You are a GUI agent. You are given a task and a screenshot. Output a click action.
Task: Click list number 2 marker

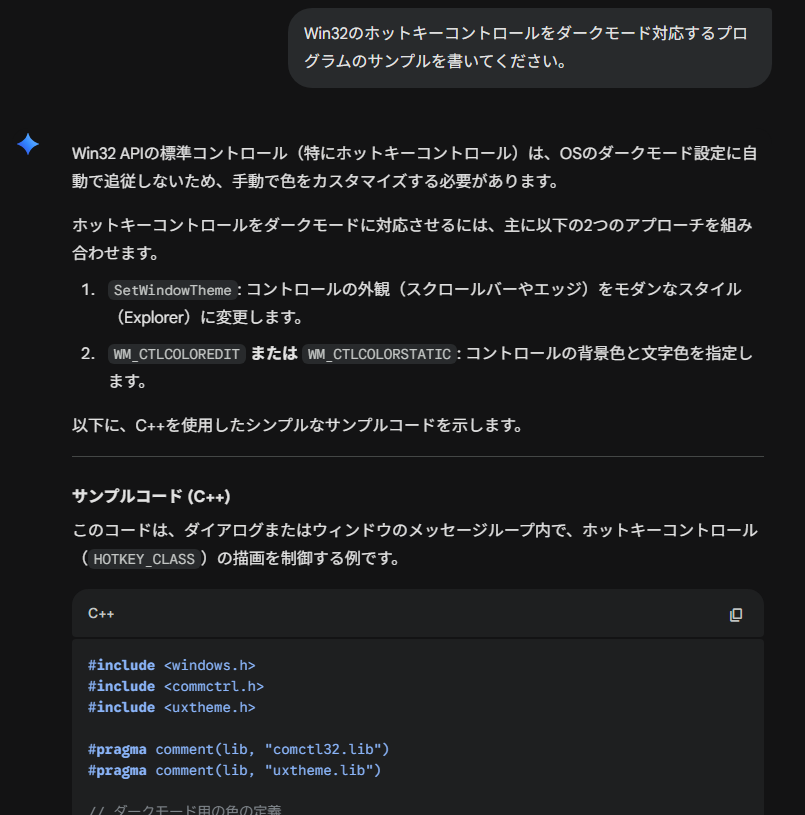[x=87, y=354]
